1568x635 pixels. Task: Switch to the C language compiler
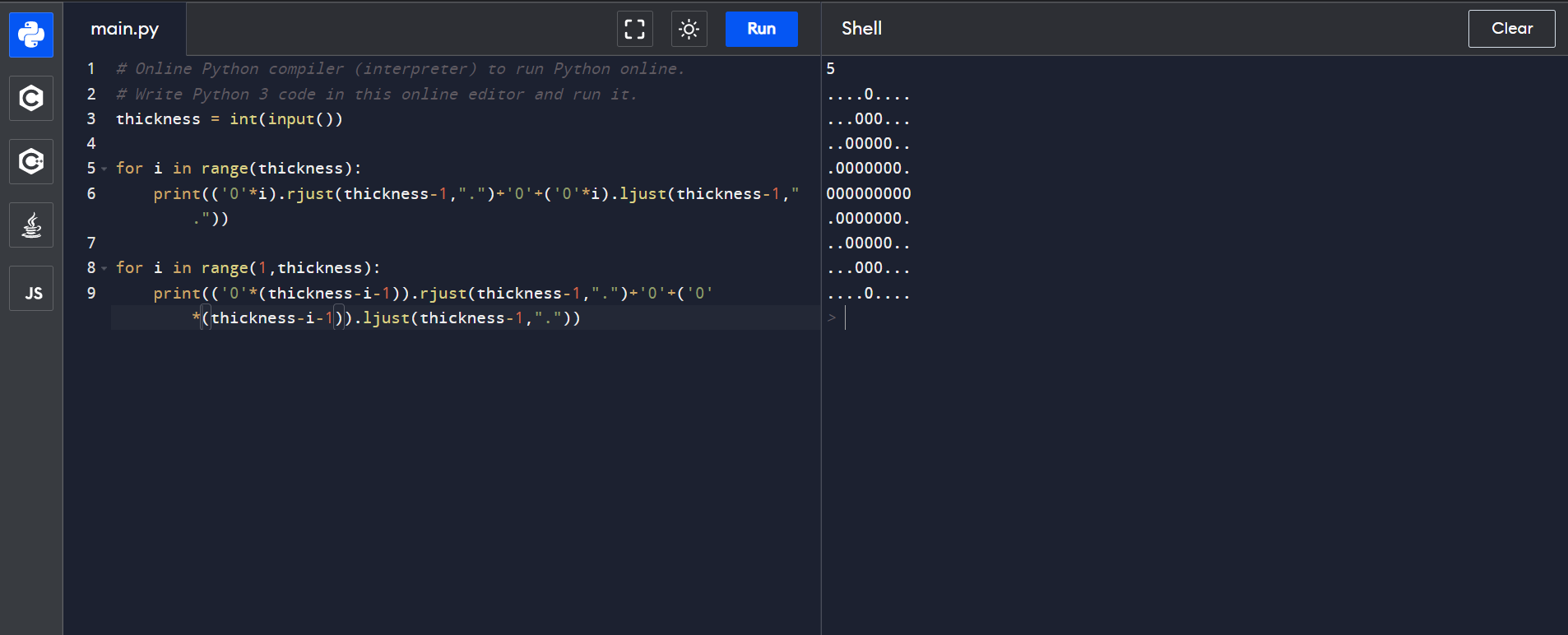[31, 99]
